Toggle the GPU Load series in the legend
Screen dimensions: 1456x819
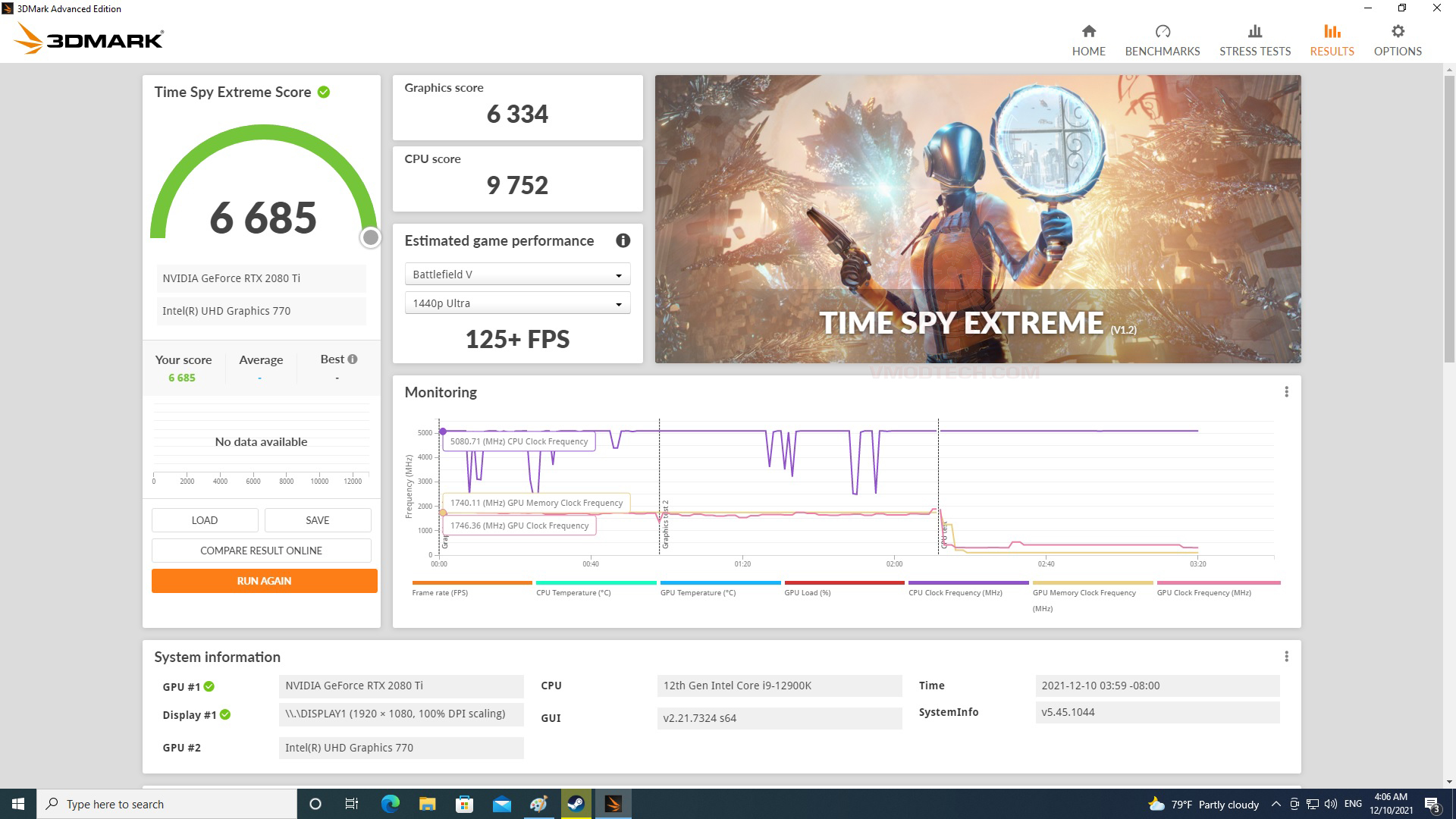pos(807,592)
